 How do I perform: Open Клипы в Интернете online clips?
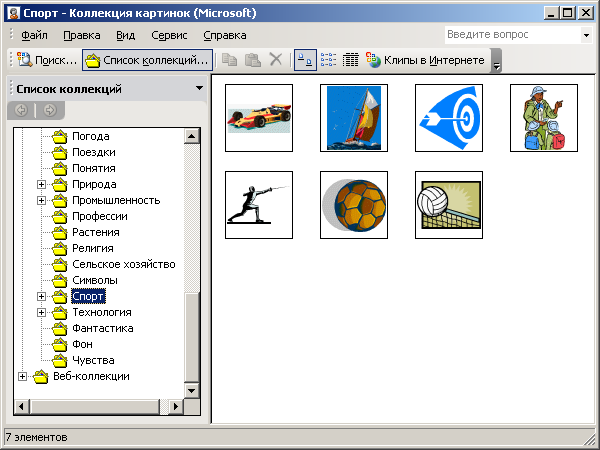pos(425,60)
